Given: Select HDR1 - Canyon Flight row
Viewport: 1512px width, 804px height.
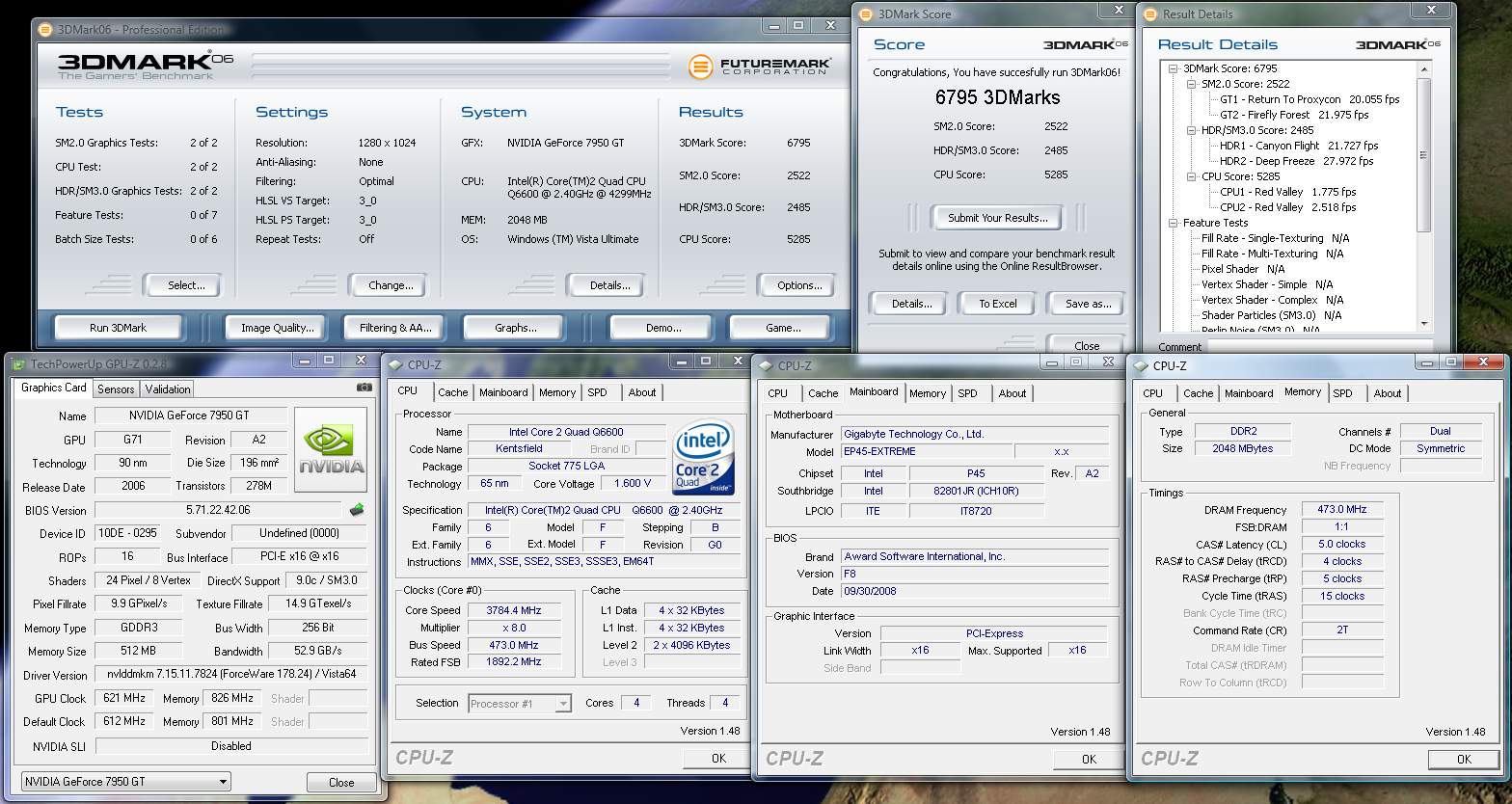Looking at the screenshot, I should coord(1299,146).
